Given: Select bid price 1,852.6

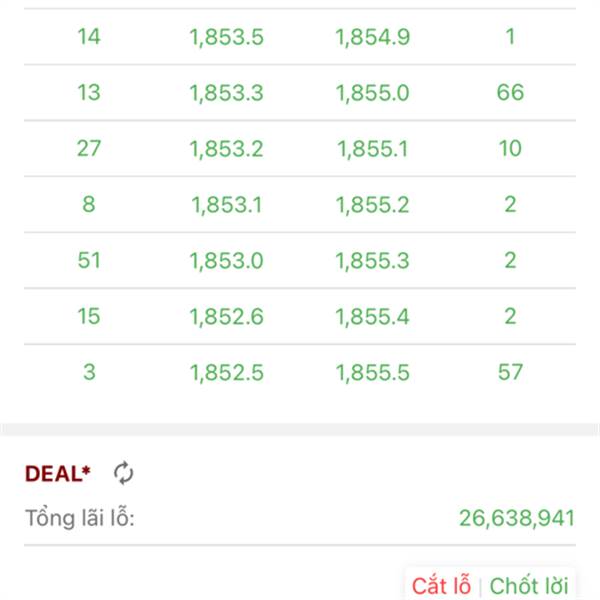Looking at the screenshot, I should click(x=226, y=317).
